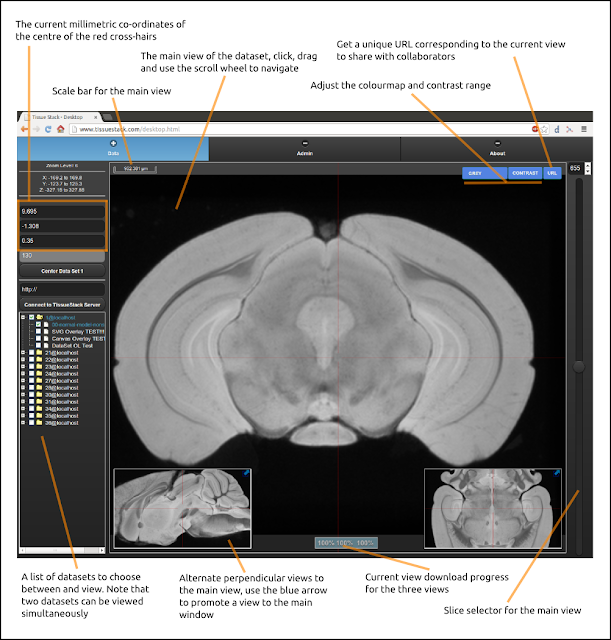Promote sagittal thumbnail with its blue arrow

coord(246,473)
